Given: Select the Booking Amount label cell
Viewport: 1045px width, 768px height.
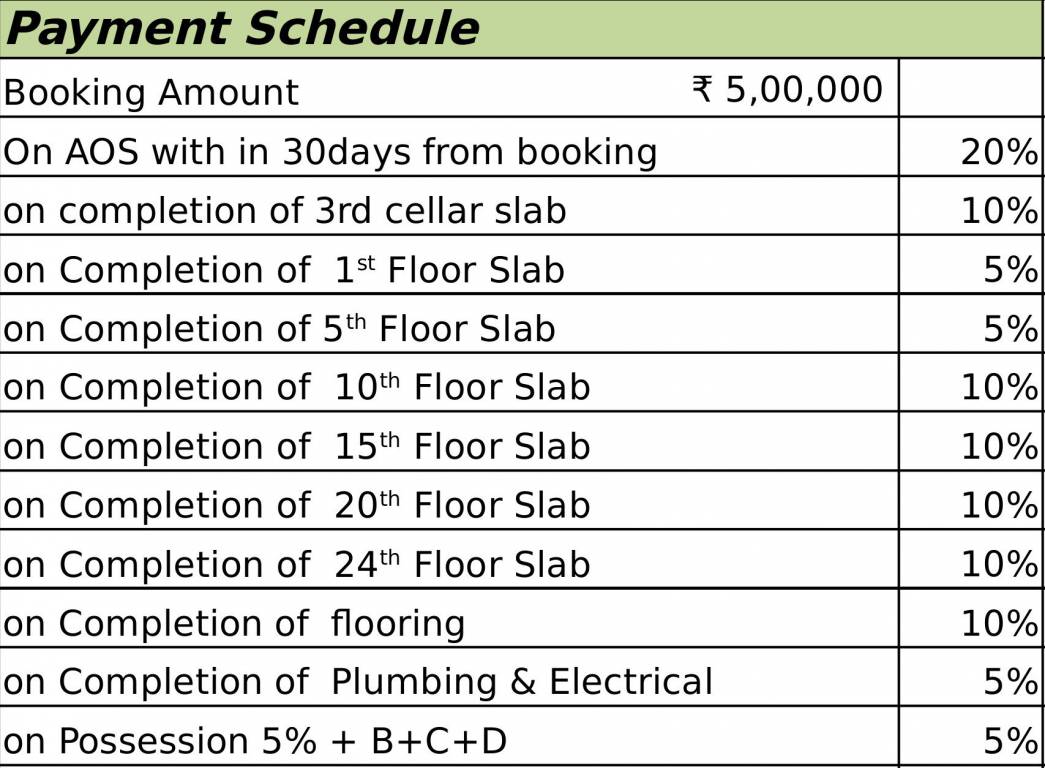Looking at the screenshot, I should tap(151, 93).
